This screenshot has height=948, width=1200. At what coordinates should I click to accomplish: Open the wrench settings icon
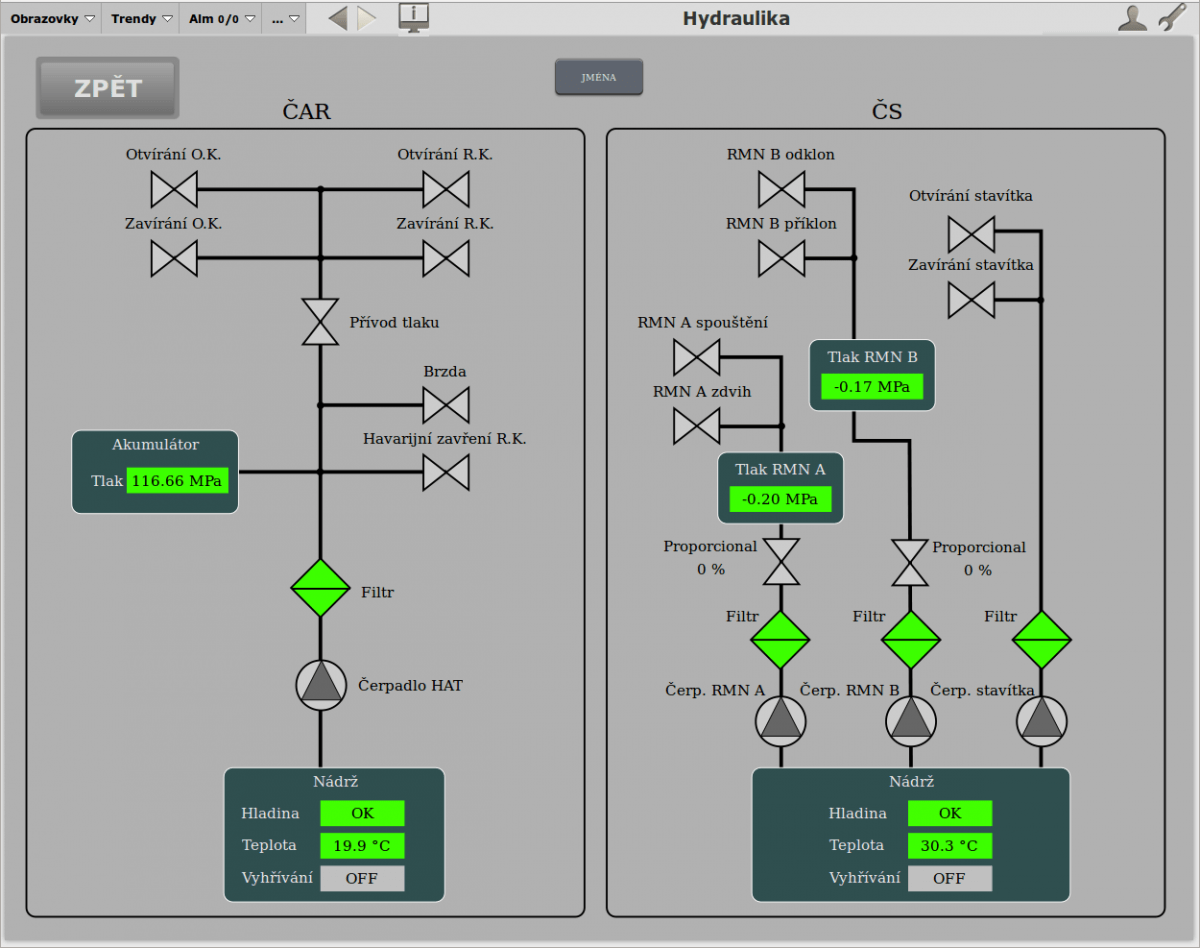[x=1172, y=18]
